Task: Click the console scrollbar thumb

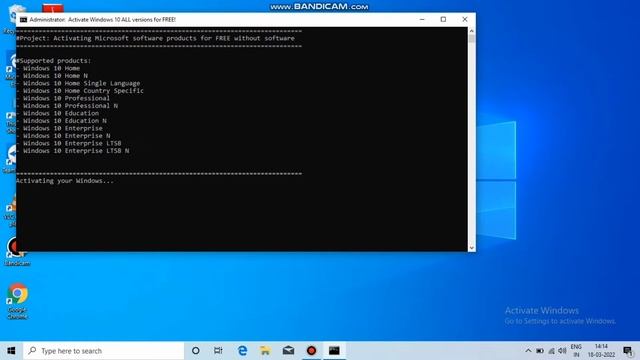Action: point(472,39)
